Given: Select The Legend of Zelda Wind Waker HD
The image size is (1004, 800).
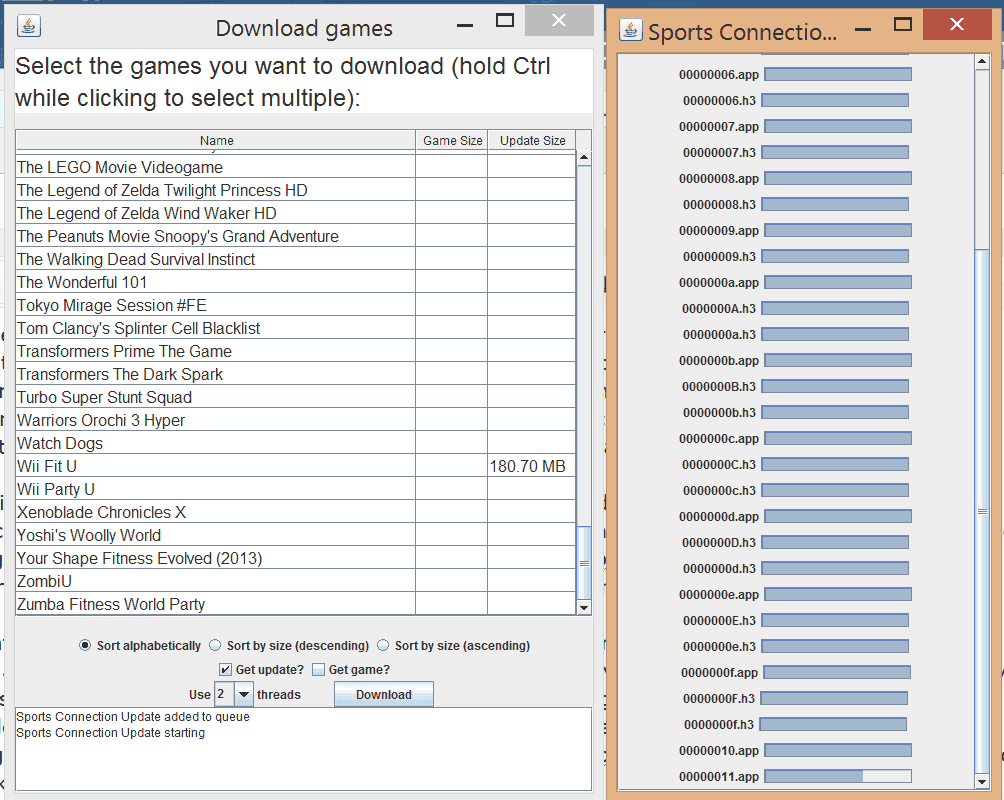Looking at the screenshot, I should pos(295,213).
